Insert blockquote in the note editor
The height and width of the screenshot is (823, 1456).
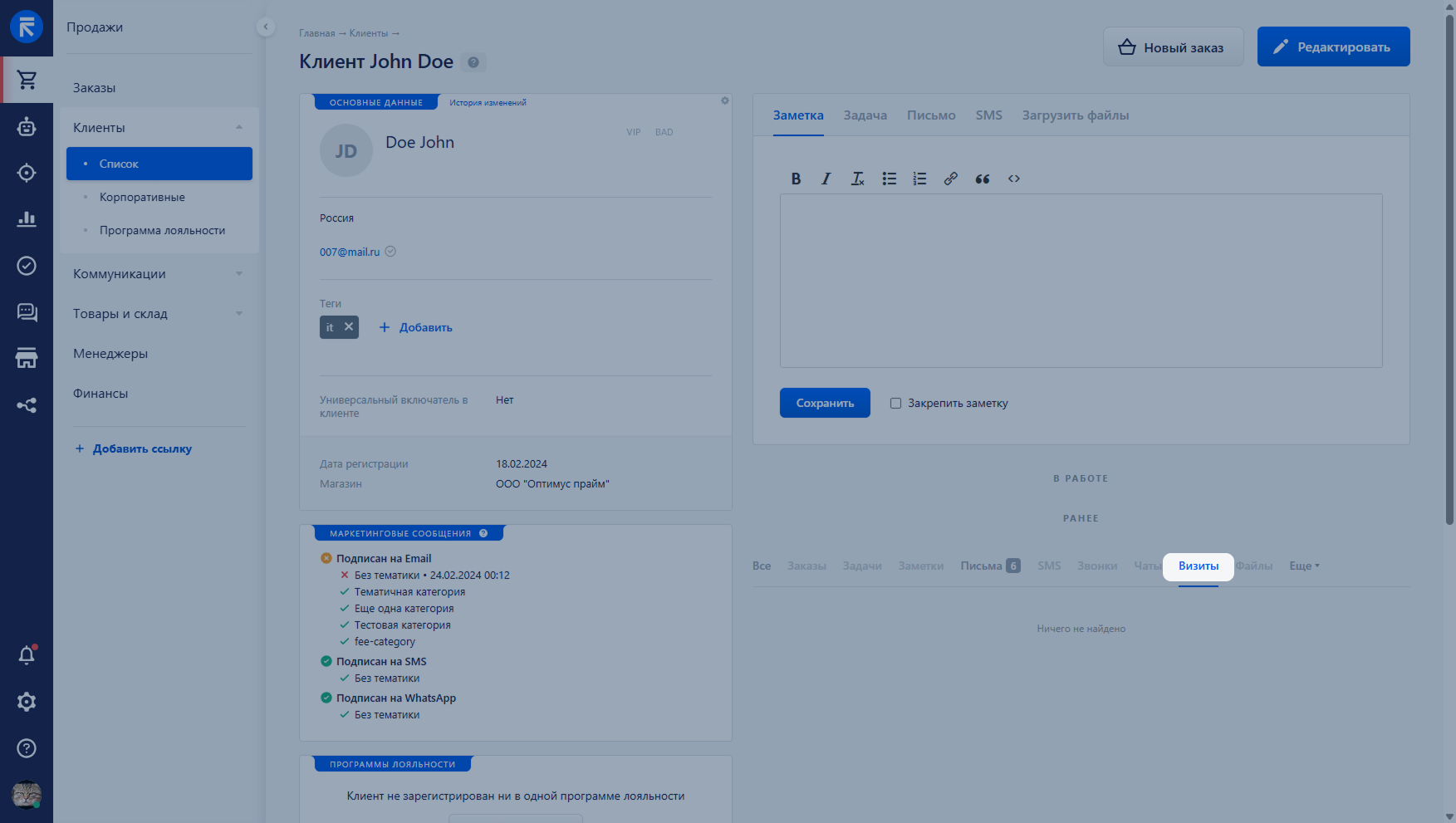point(982,179)
